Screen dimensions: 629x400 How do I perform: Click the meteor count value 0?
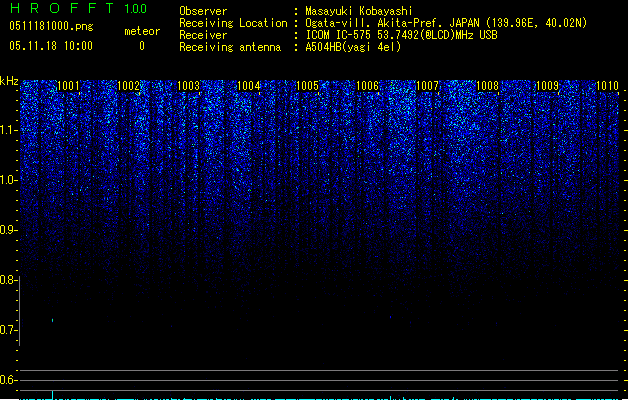142,46
